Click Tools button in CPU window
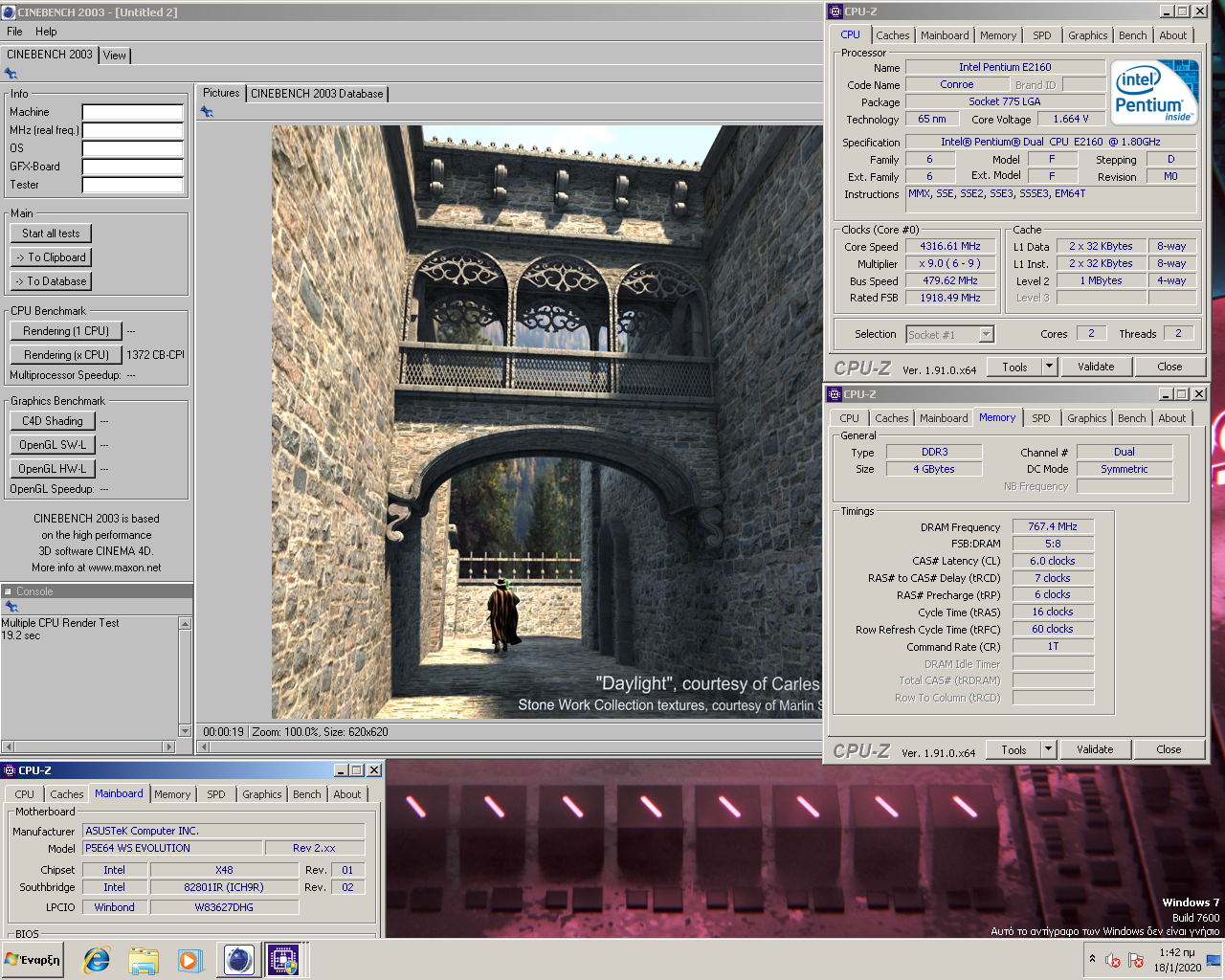This screenshot has width=1225, height=980. click(1014, 367)
